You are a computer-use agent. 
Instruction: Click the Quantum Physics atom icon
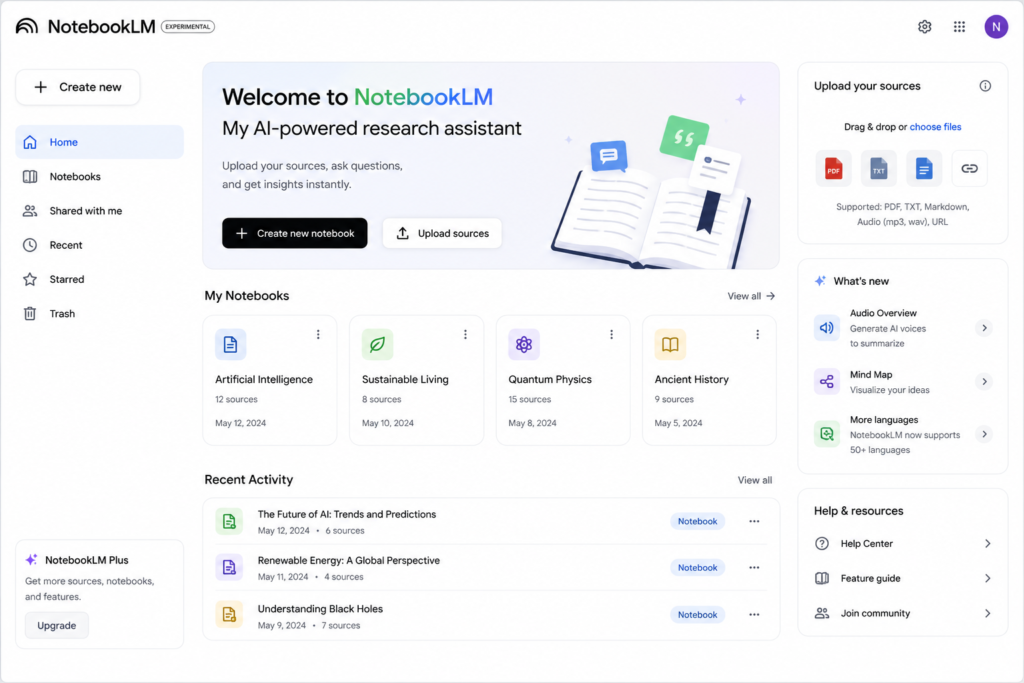524,344
